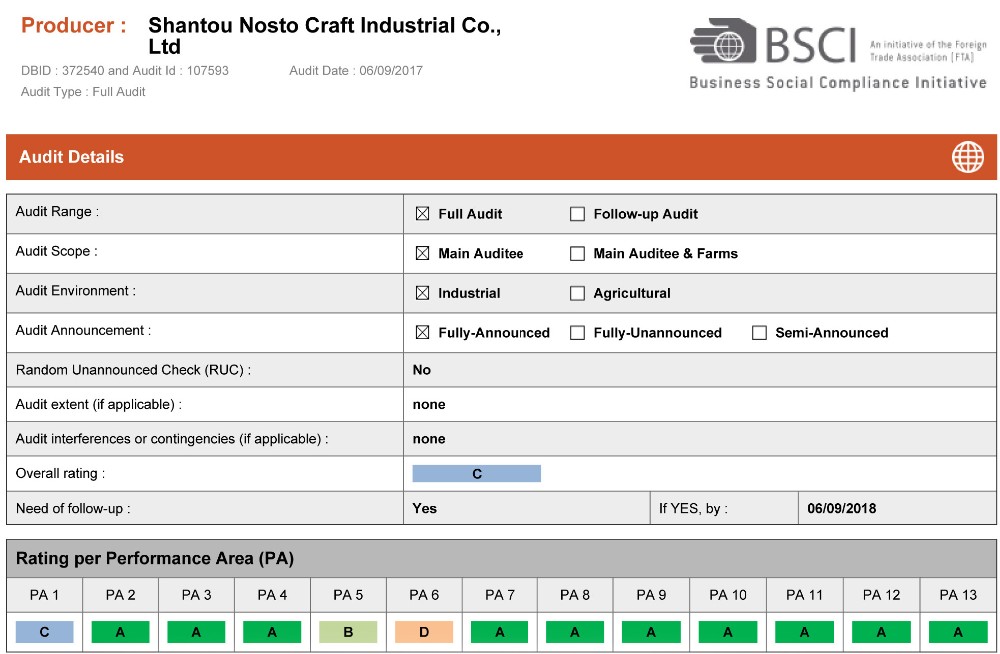Click the RUC value No
1000x654 pixels.
[x=422, y=370]
